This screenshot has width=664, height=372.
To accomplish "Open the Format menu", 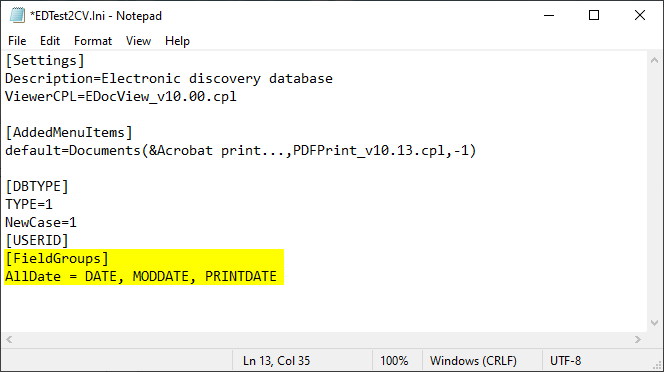I will click(93, 41).
